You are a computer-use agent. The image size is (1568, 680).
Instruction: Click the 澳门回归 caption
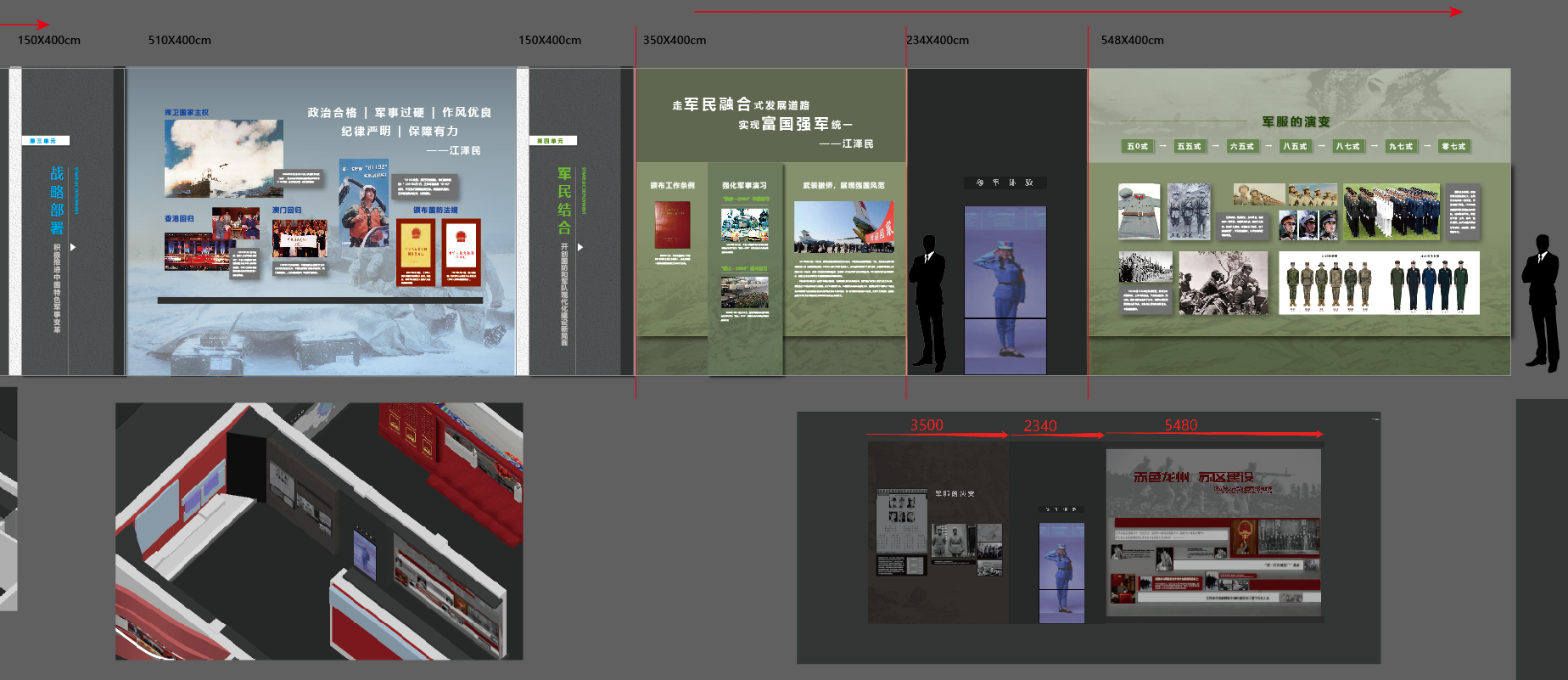(x=287, y=210)
